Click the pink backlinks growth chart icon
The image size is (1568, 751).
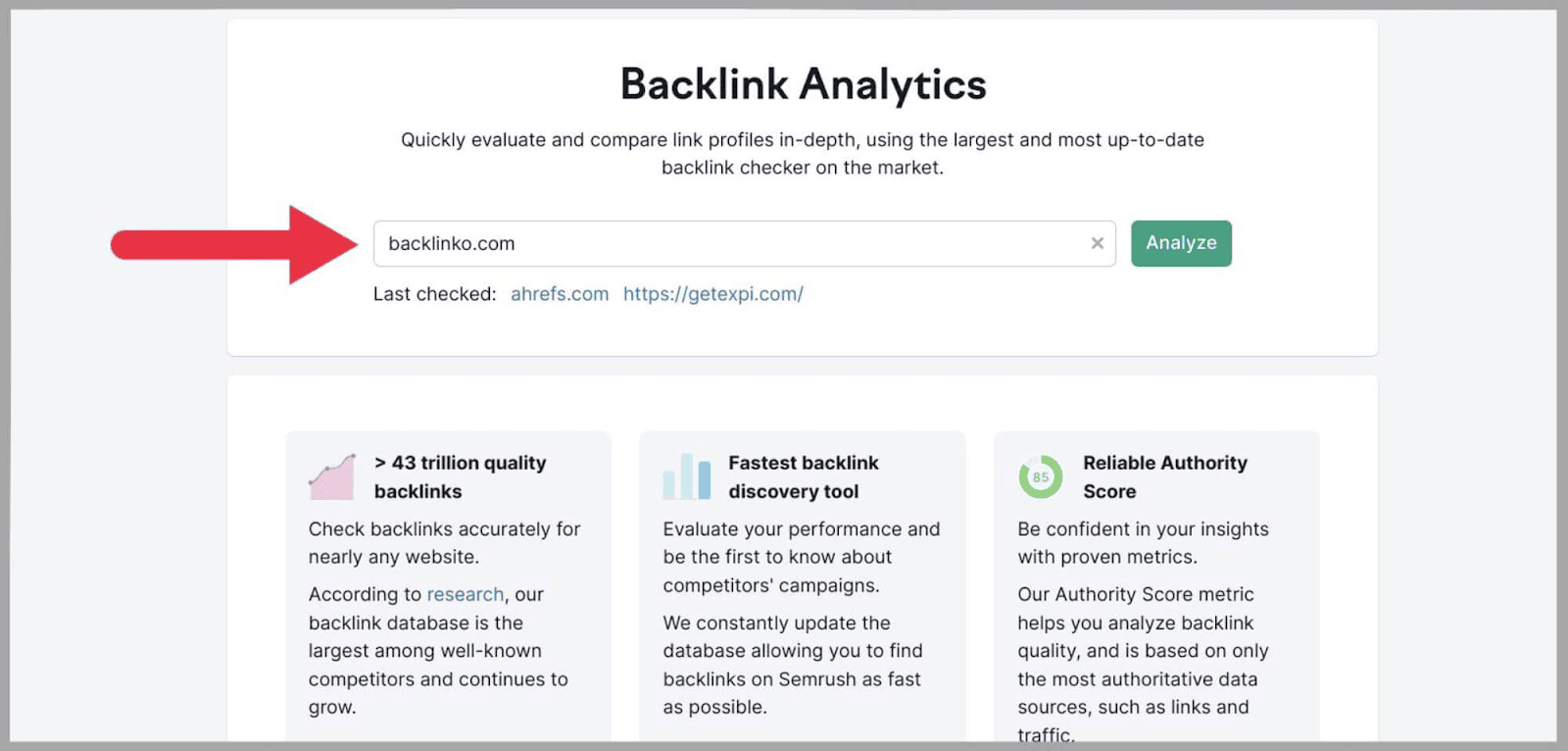tap(332, 476)
